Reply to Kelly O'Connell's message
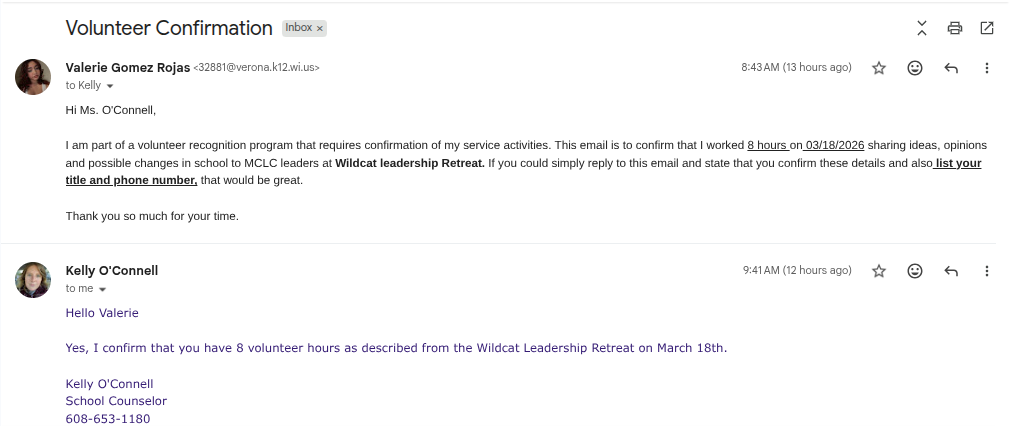1012x426 pixels. coord(951,271)
